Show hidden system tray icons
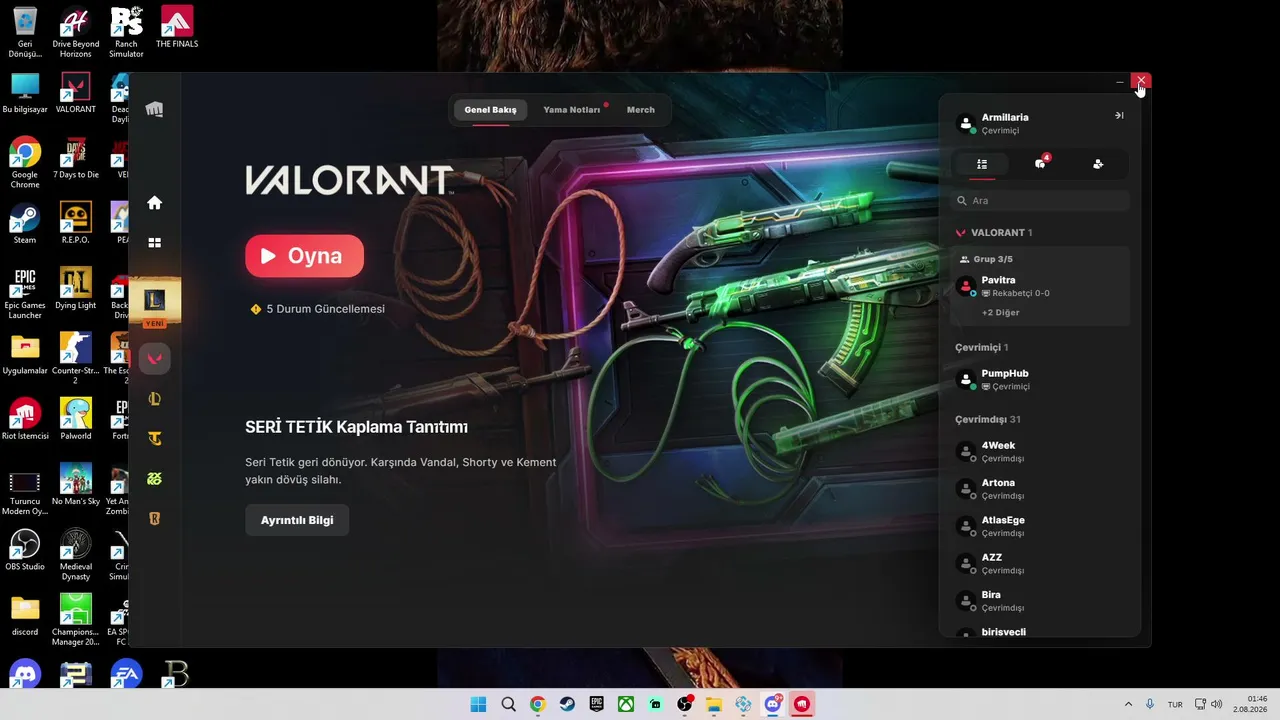This screenshot has height=720, width=1280. 1129,704
